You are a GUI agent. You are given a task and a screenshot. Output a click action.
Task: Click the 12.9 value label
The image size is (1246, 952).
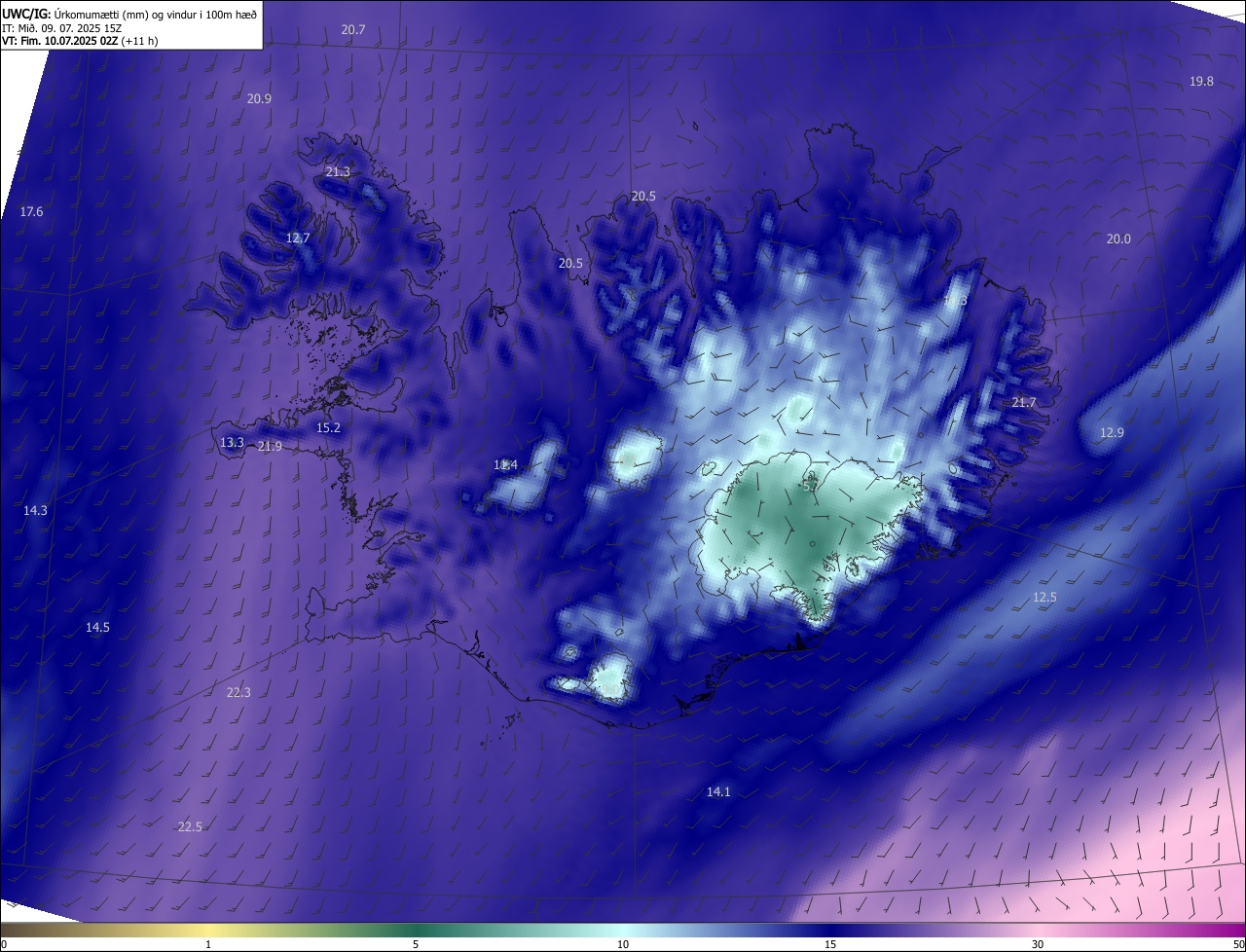1112,433
